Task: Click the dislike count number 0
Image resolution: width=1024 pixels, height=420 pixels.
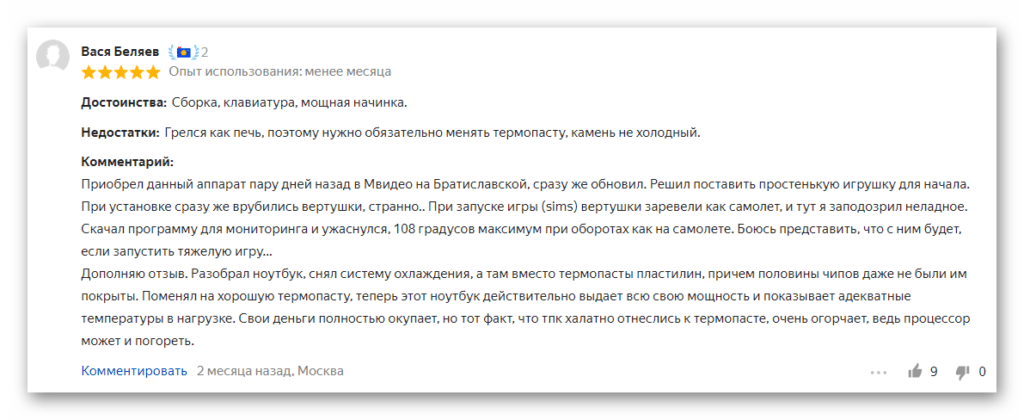Action: click(x=982, y=372)
